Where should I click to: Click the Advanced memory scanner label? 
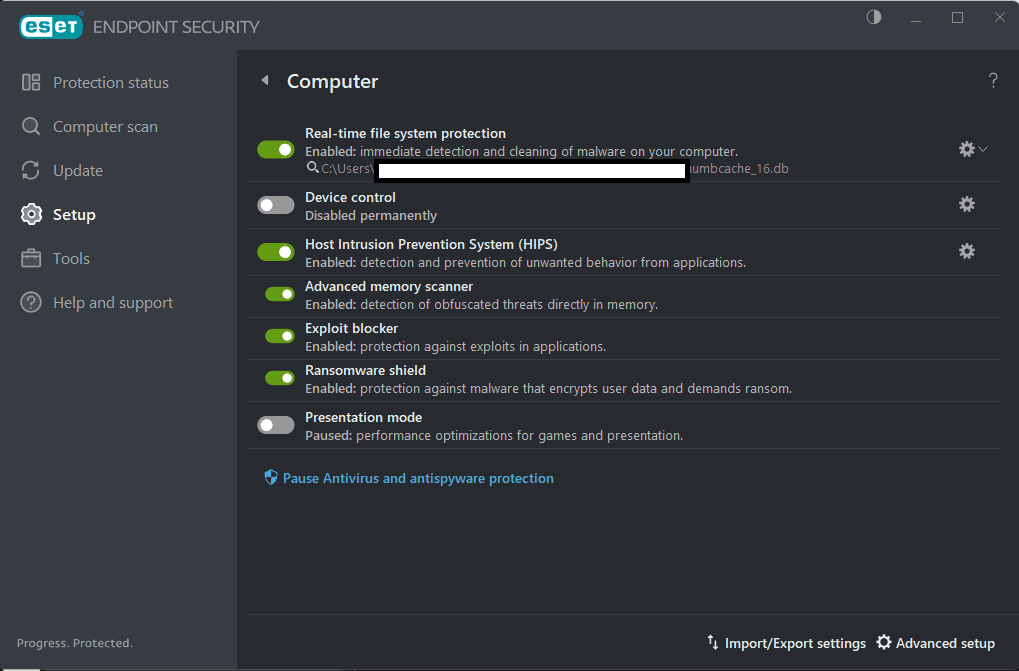[x=389, y=286]
